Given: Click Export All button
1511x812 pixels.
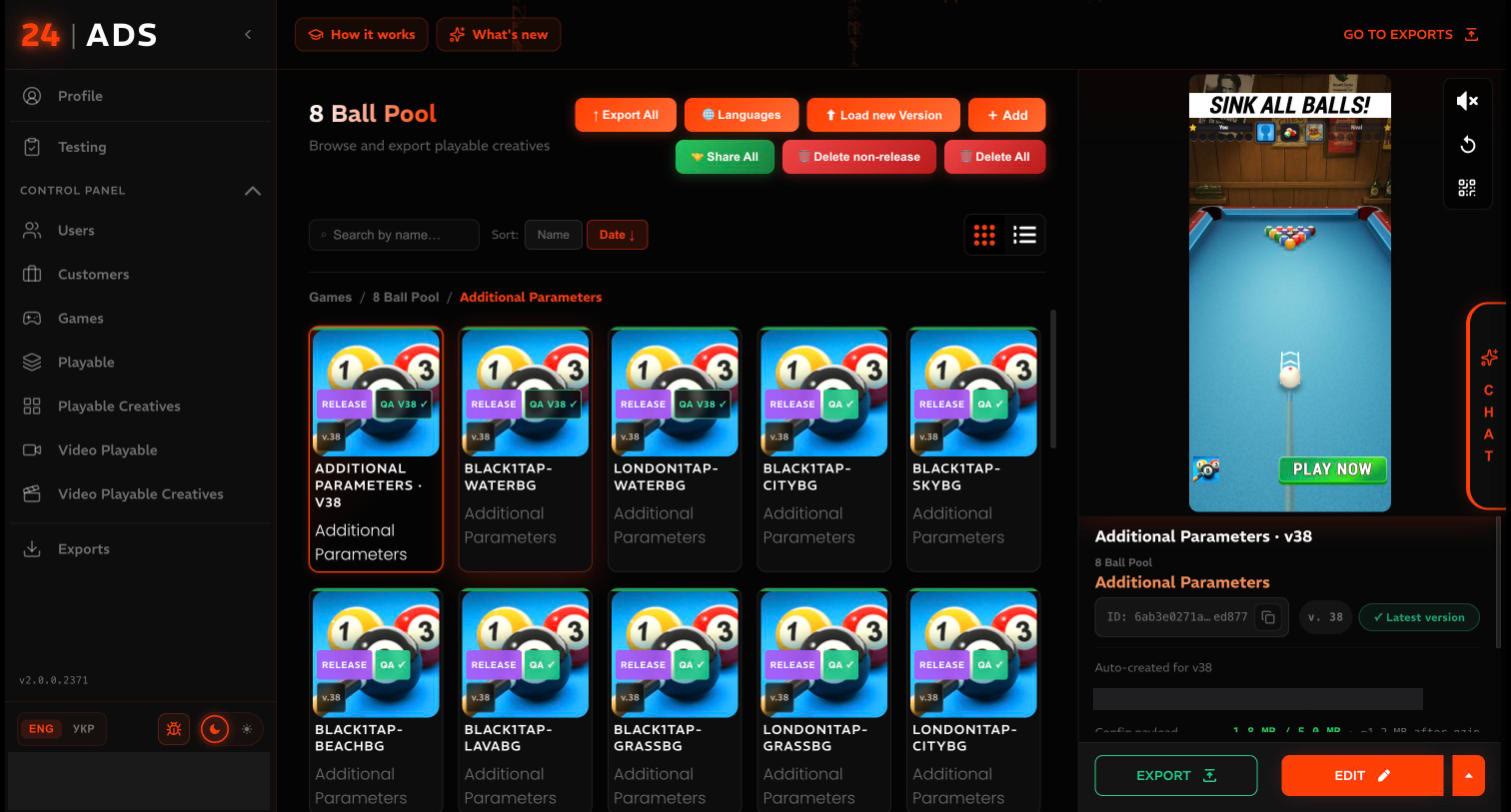Looking at the screenshot, I should point(625,115).
